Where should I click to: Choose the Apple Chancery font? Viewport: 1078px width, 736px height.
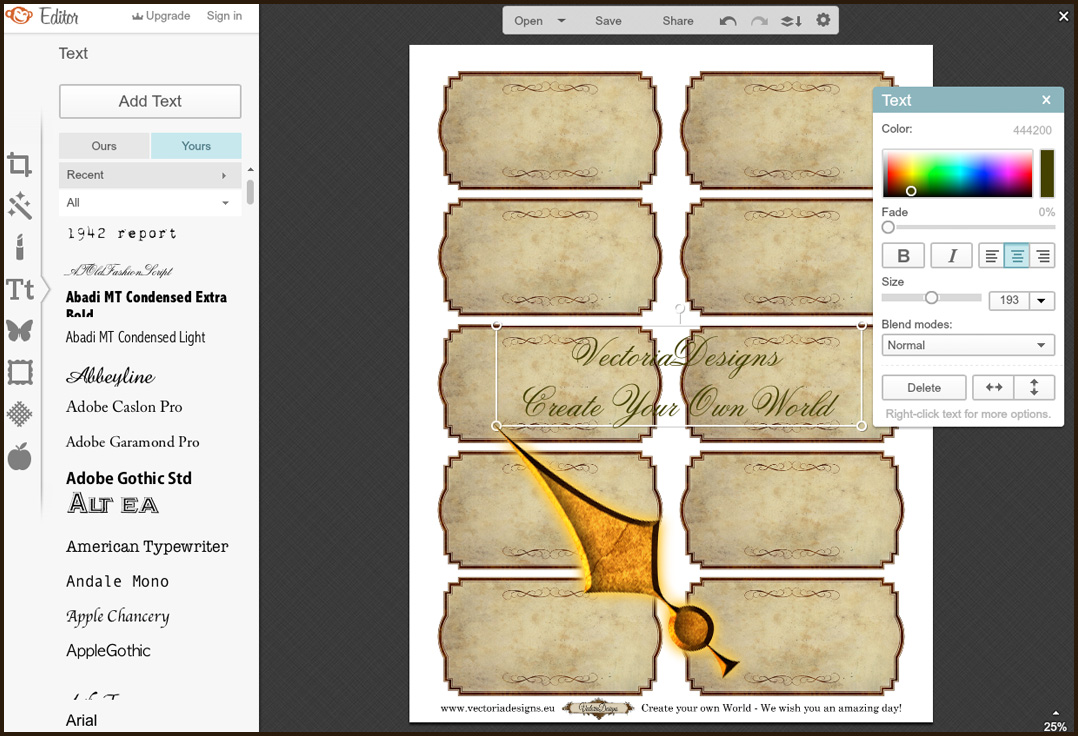pos(118,616)
